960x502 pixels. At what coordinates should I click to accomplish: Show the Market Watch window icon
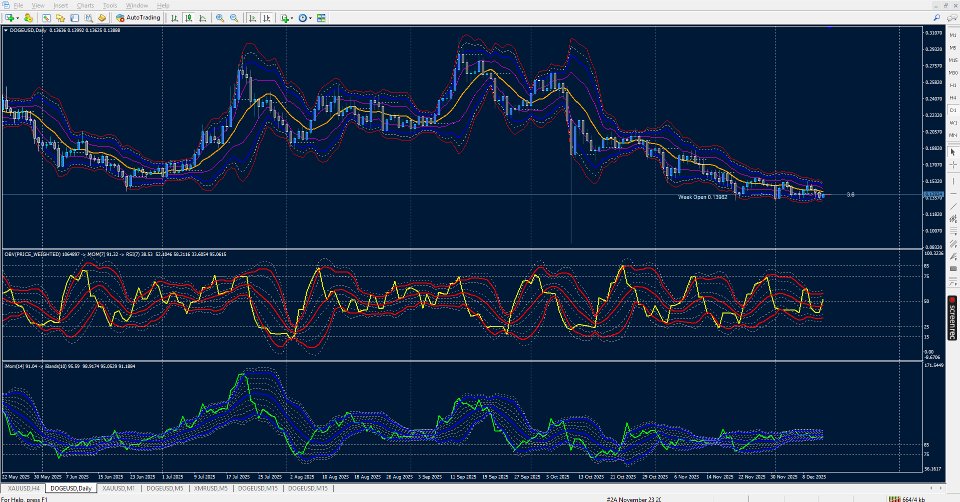click(x=47, y=18)
